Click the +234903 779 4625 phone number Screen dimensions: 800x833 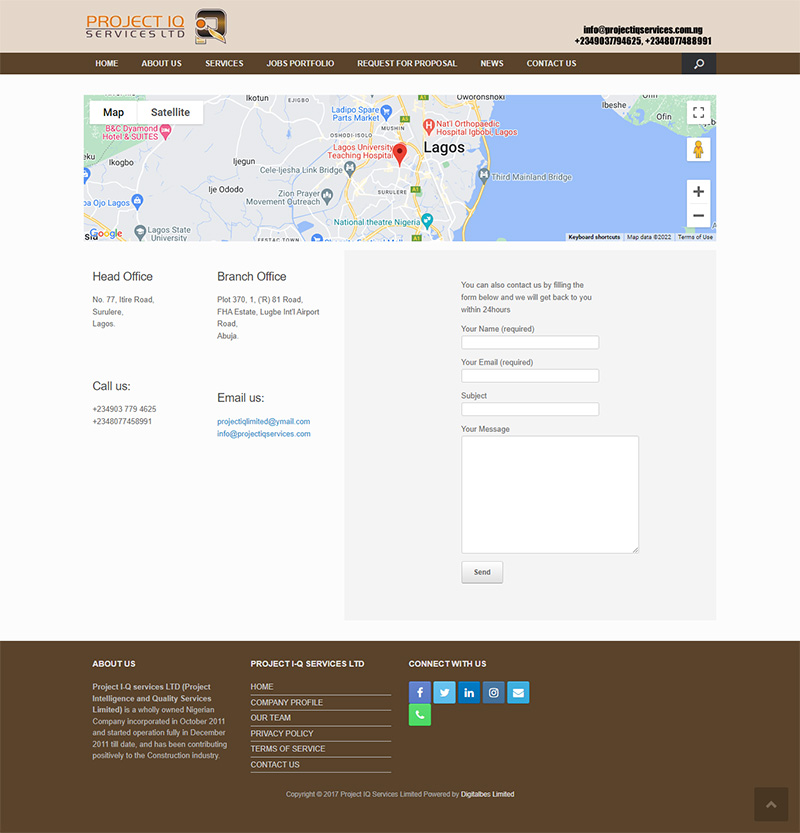(x=124, y=409)
